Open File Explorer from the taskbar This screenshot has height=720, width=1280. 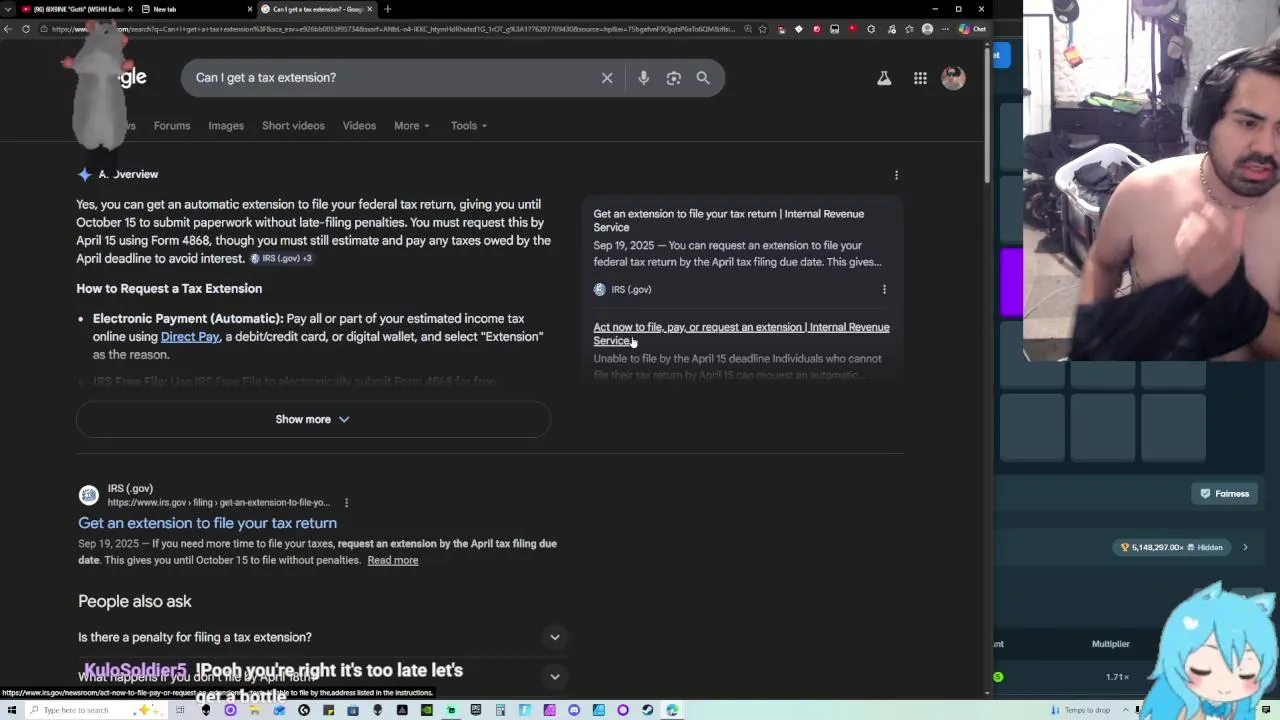click(255, 710)
